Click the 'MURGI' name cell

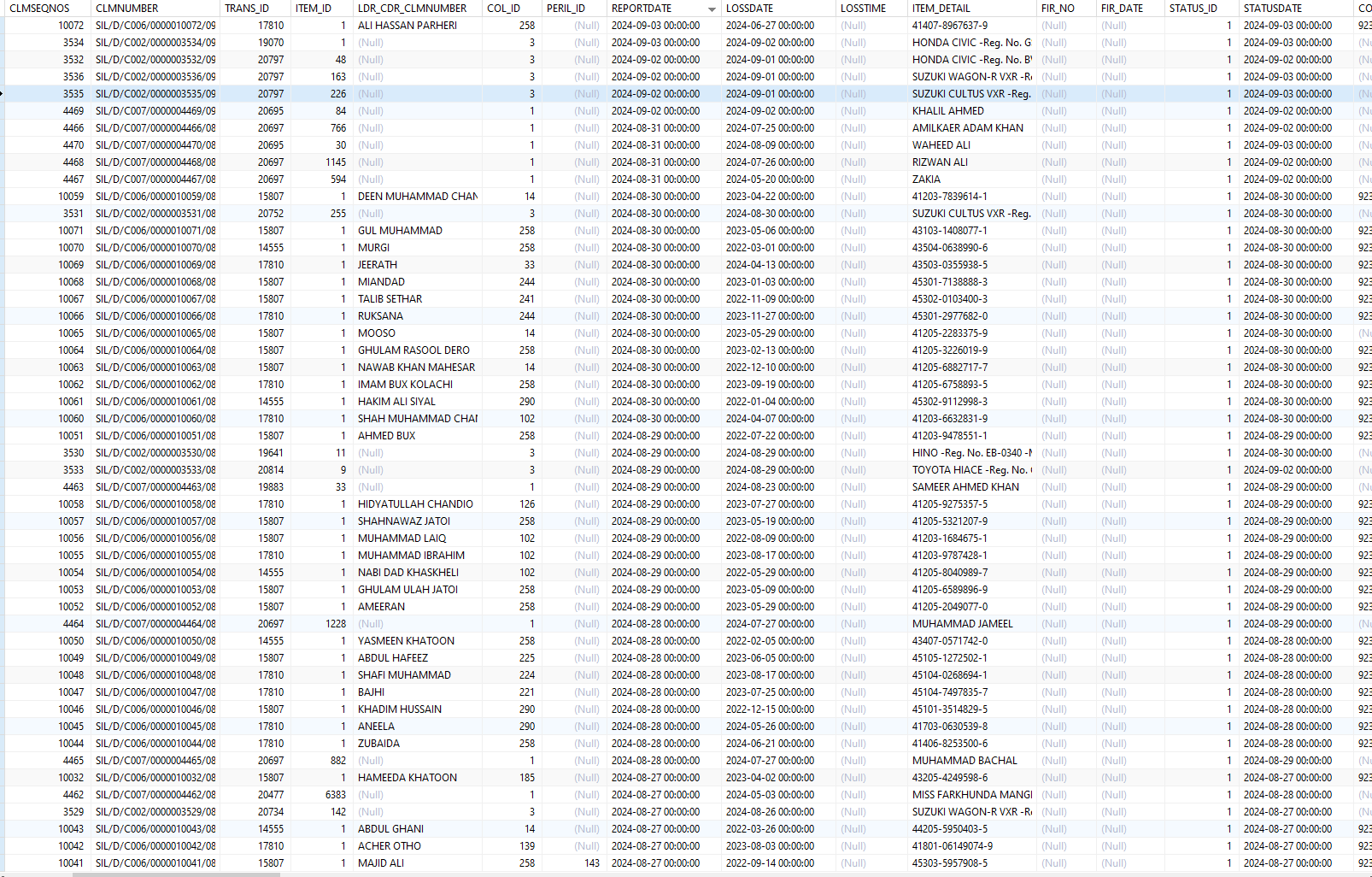[418, 248]
